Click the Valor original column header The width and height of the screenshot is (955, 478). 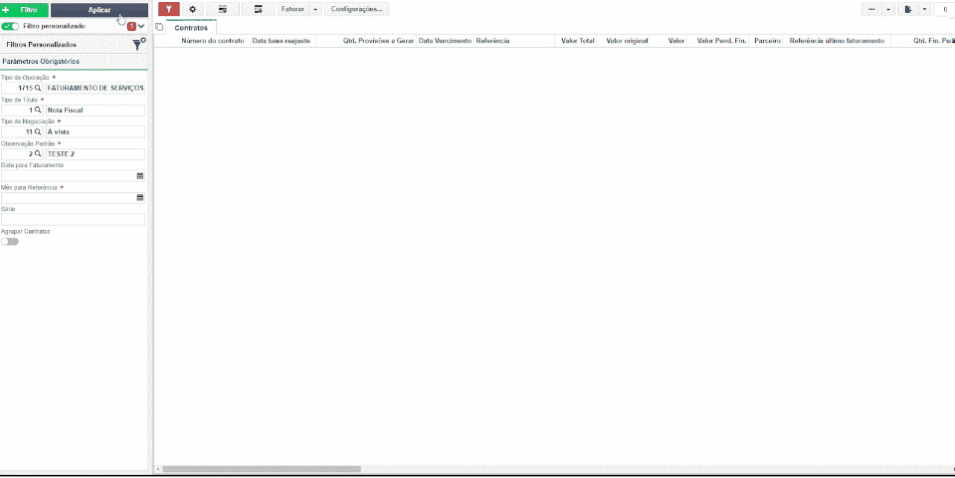pos(627,41)
